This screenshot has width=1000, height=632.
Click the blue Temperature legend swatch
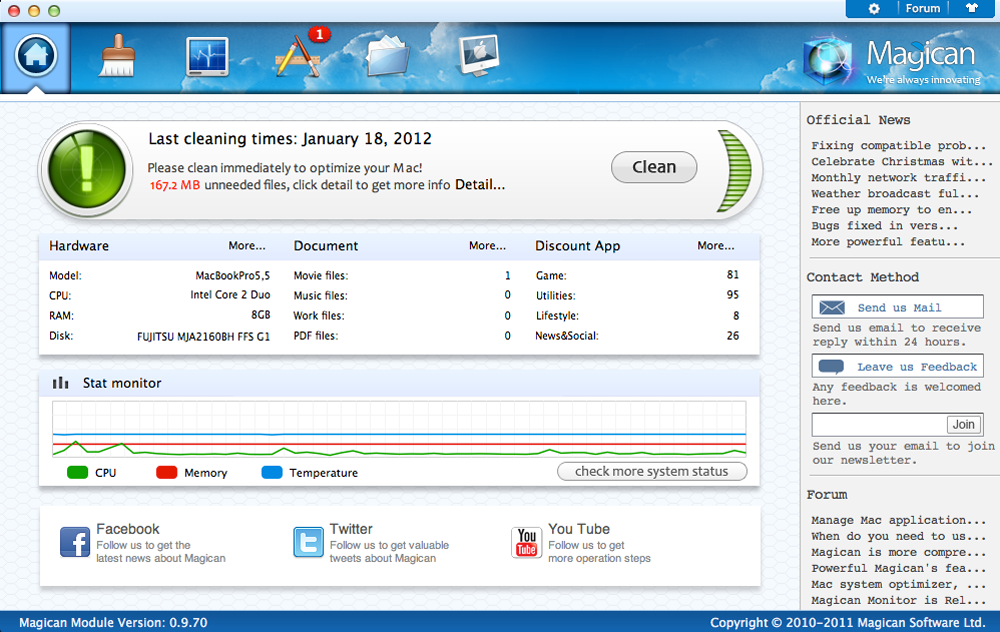point(272,473)
